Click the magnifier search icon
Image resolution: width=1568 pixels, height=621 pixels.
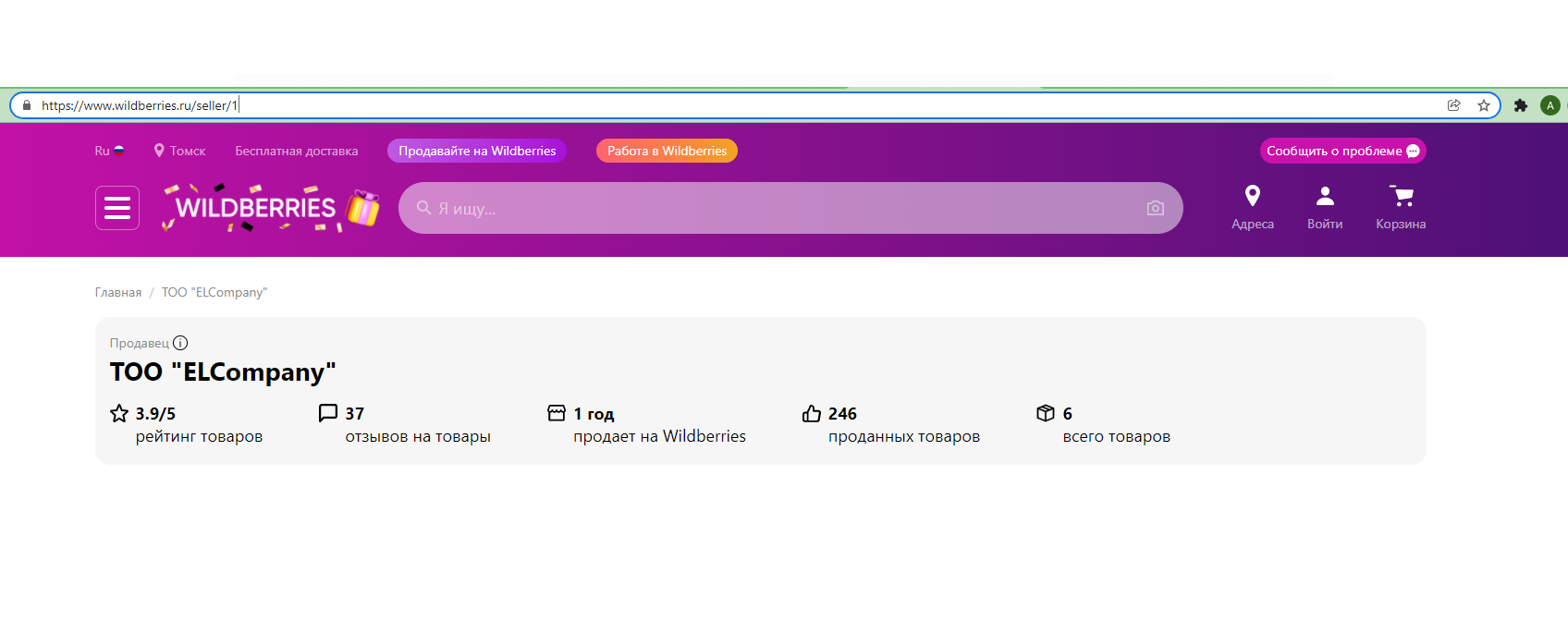pos(423,208)
